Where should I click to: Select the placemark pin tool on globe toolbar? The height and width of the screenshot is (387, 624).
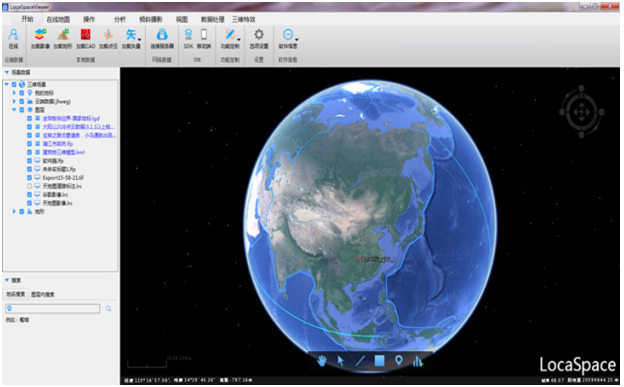click(x=398, y=361)
